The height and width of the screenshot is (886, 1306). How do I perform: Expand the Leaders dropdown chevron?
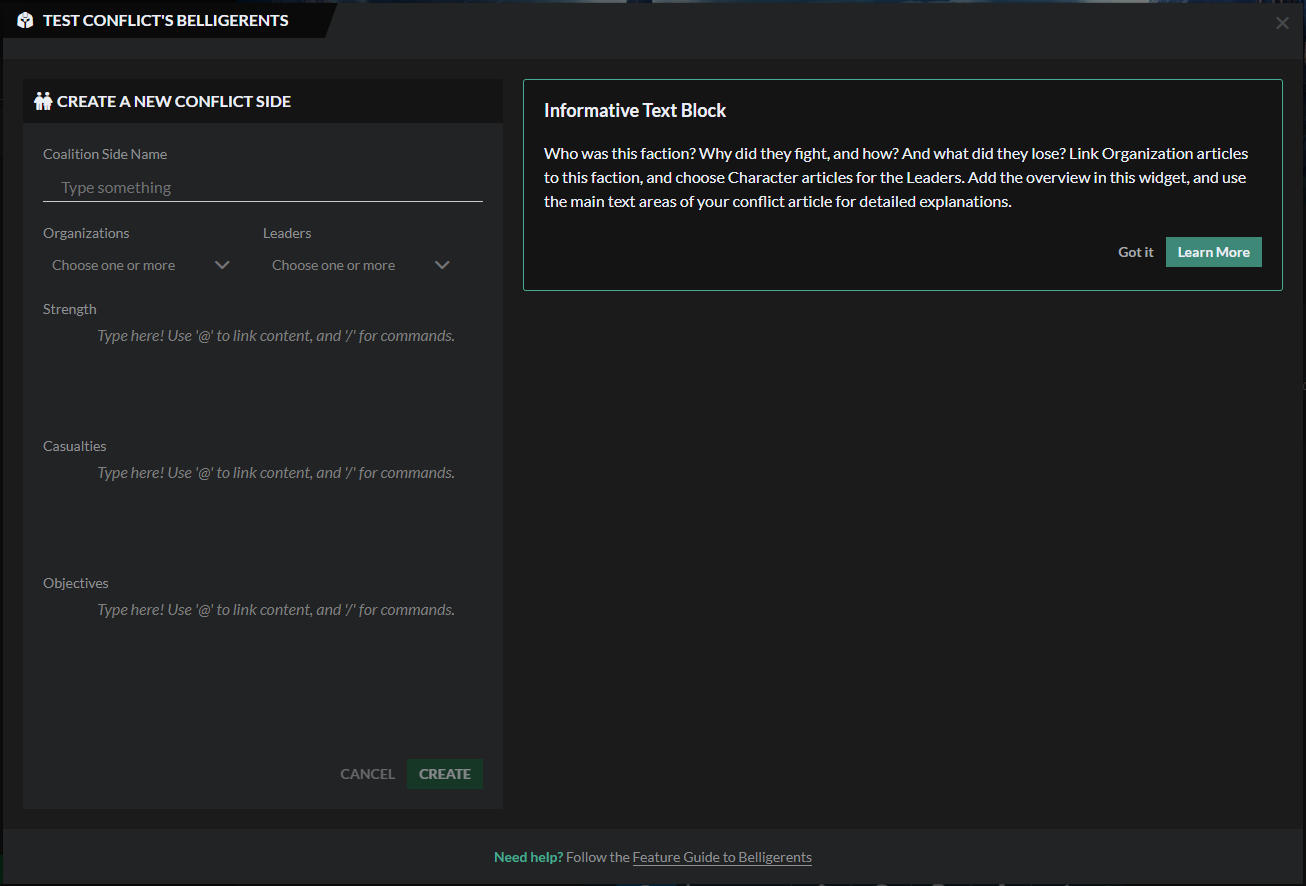pyautogui.click(x=442, y=265)
